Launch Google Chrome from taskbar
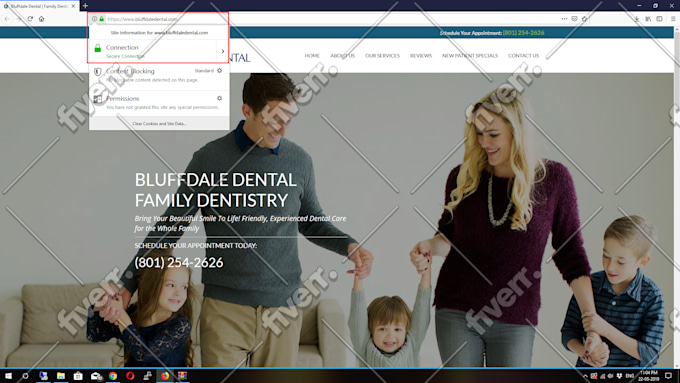The width and height of the screenshot is (680, 383). 113,376
